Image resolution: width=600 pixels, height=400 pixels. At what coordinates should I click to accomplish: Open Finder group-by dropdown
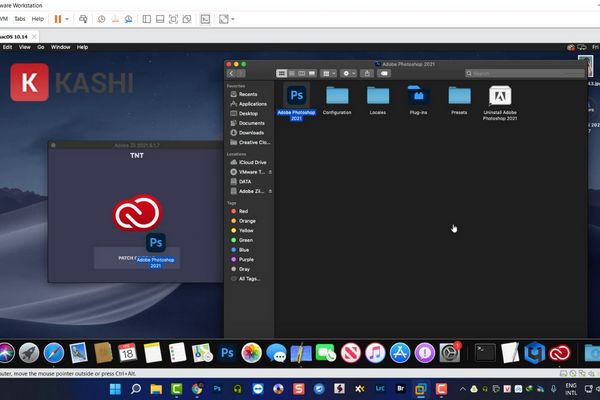click(329, 73)
